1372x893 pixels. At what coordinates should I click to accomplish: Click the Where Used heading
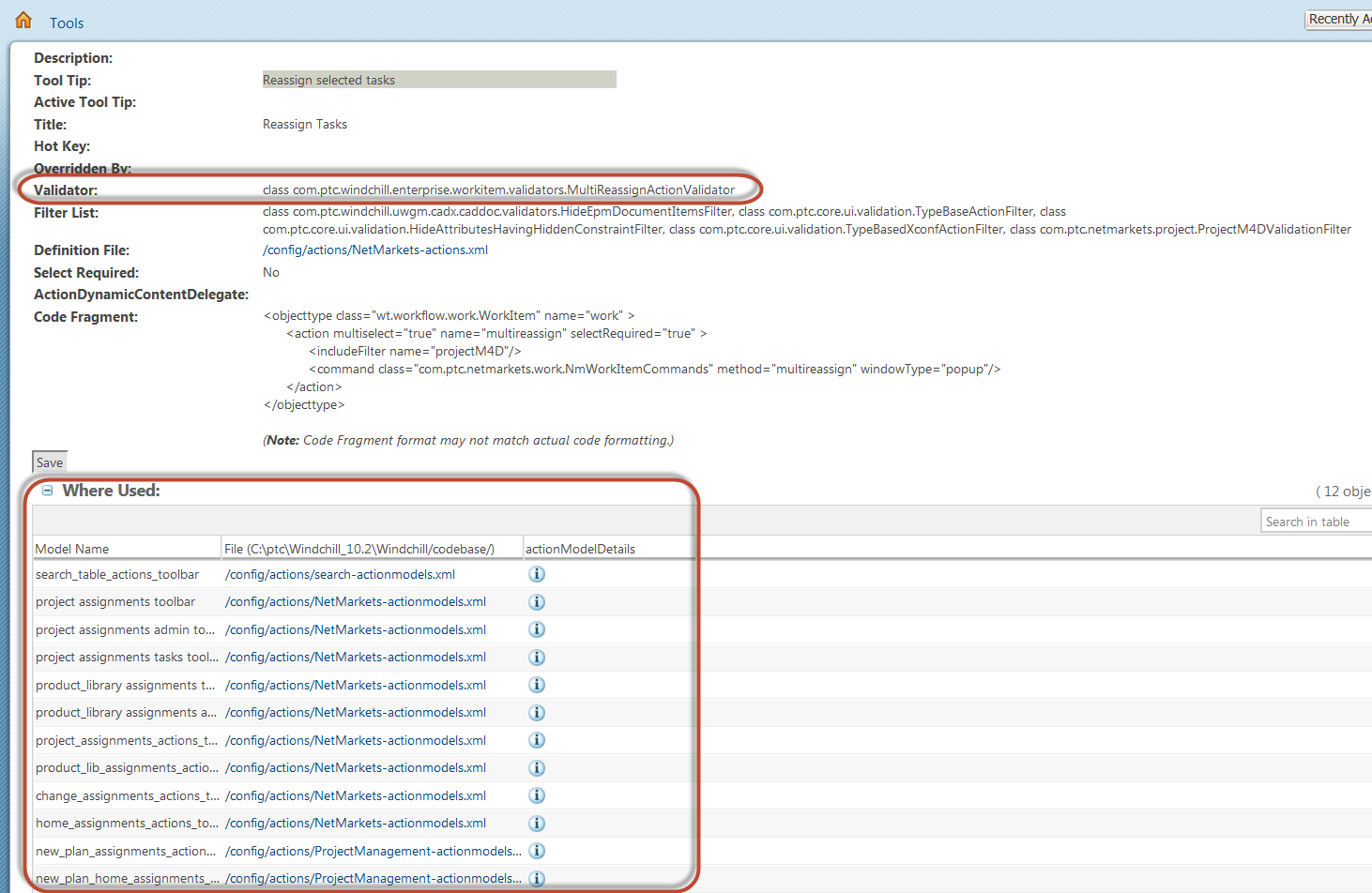pyautogui.click(x=111, y=491)
